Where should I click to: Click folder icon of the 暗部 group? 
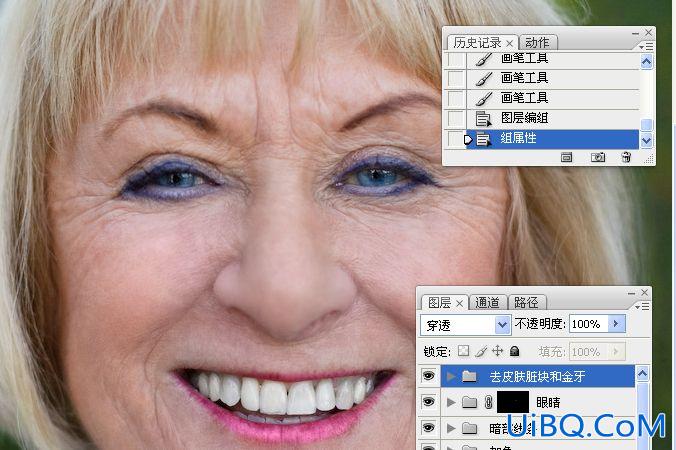pyautogui.click(x=469, y=428)
